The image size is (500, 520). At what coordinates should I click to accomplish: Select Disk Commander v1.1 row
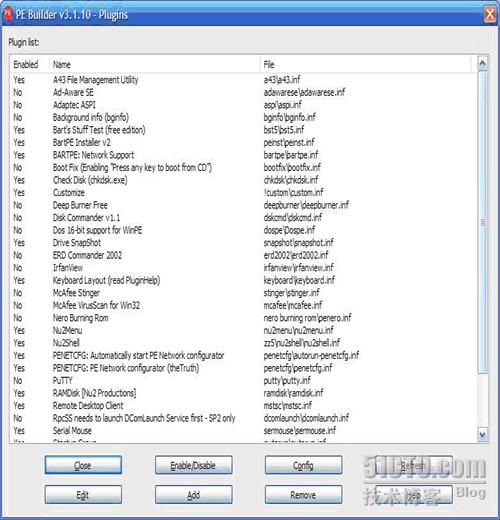click(x=243, y=218)
